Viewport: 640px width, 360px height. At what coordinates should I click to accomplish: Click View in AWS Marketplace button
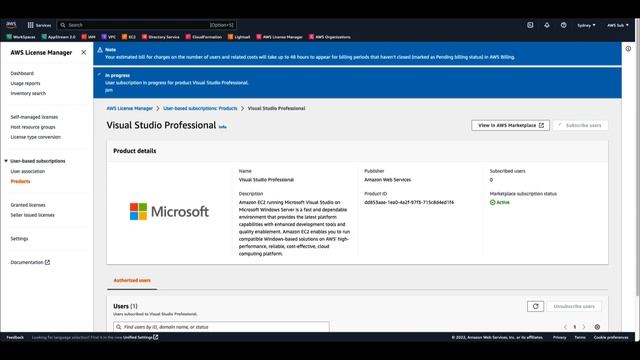(510, 125)
